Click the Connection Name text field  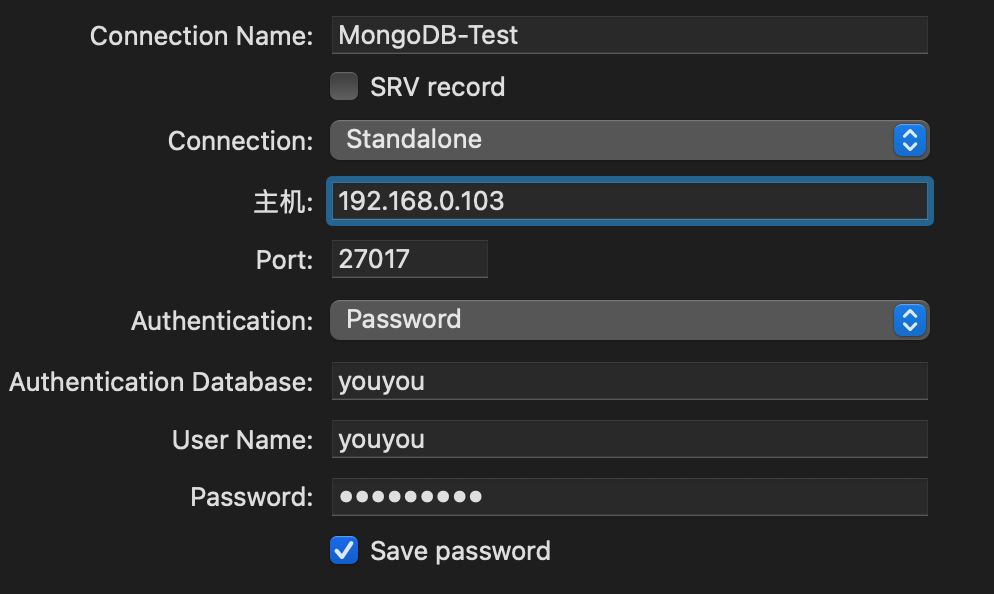tap(628, 36)
